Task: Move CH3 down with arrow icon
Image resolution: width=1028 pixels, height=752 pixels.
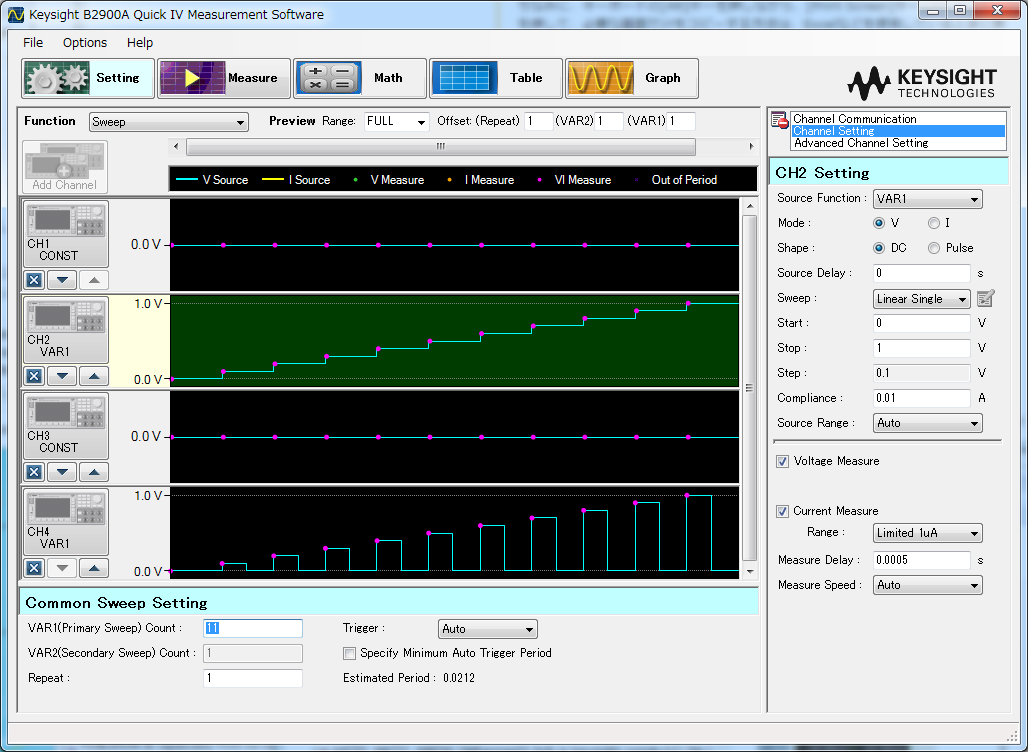Action: (62, 472)
